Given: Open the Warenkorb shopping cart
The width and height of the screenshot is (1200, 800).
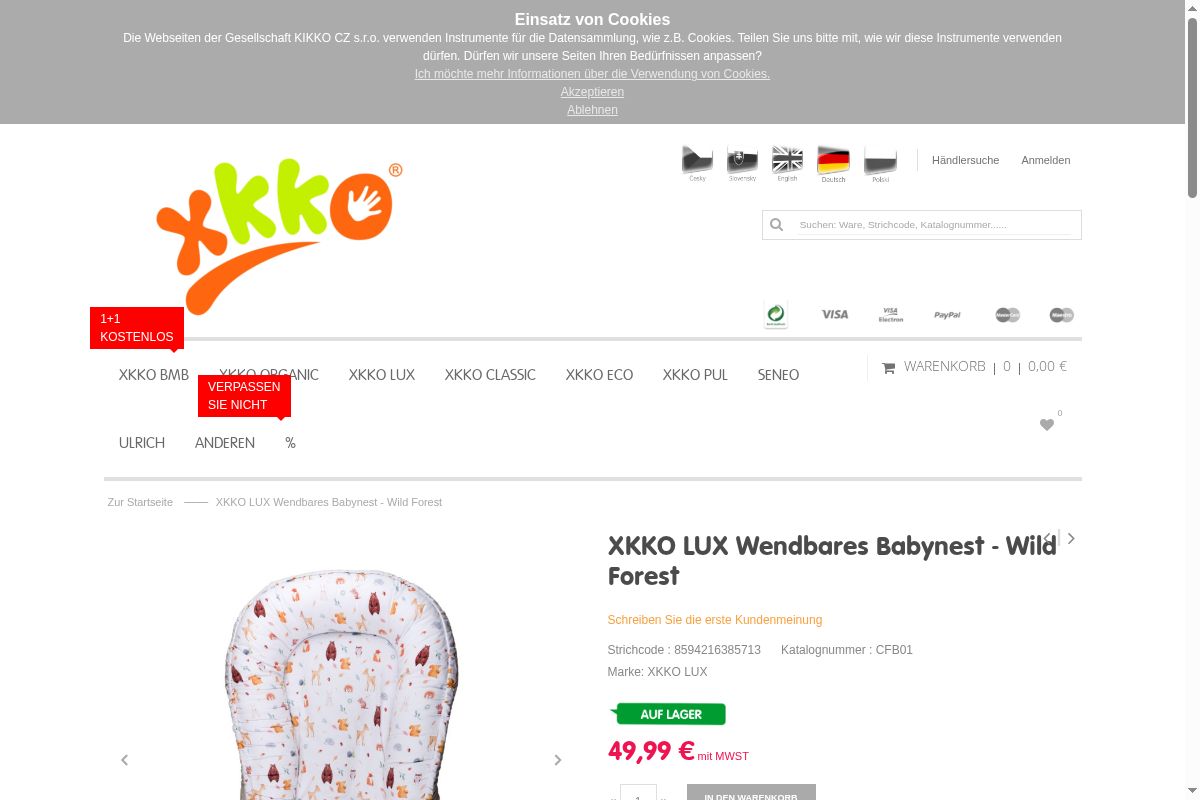Looking at the screenshot, I should click(974, 367).
